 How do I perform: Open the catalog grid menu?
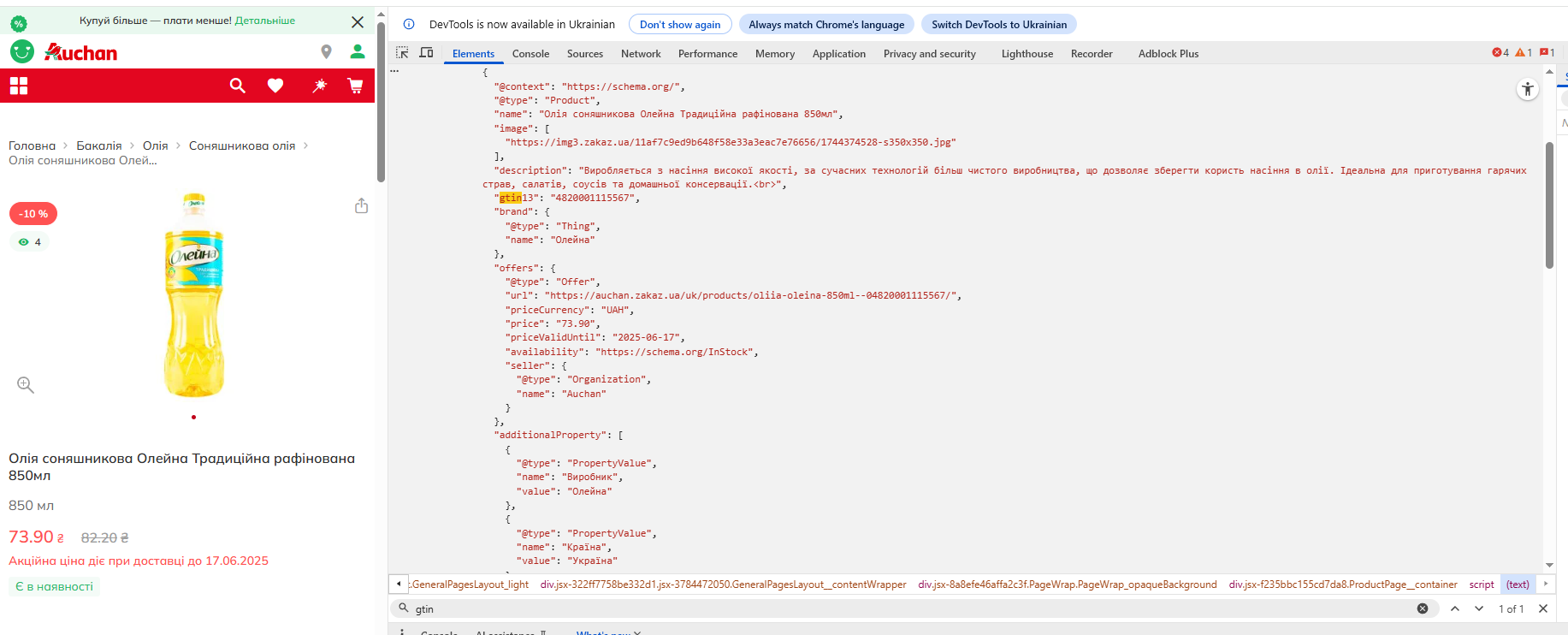click(19, 86)
